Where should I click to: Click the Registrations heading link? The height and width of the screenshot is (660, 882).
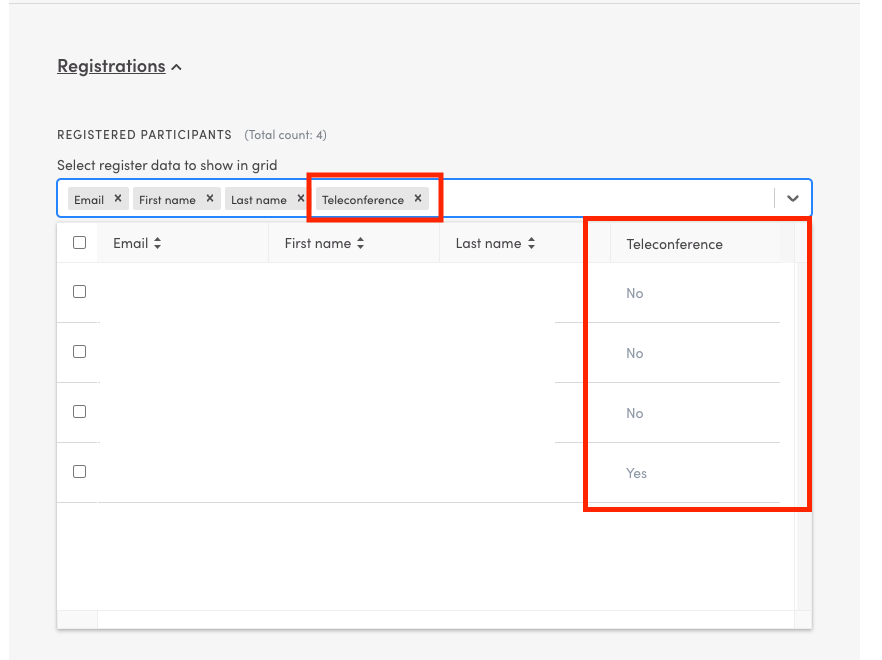(111, 66)
